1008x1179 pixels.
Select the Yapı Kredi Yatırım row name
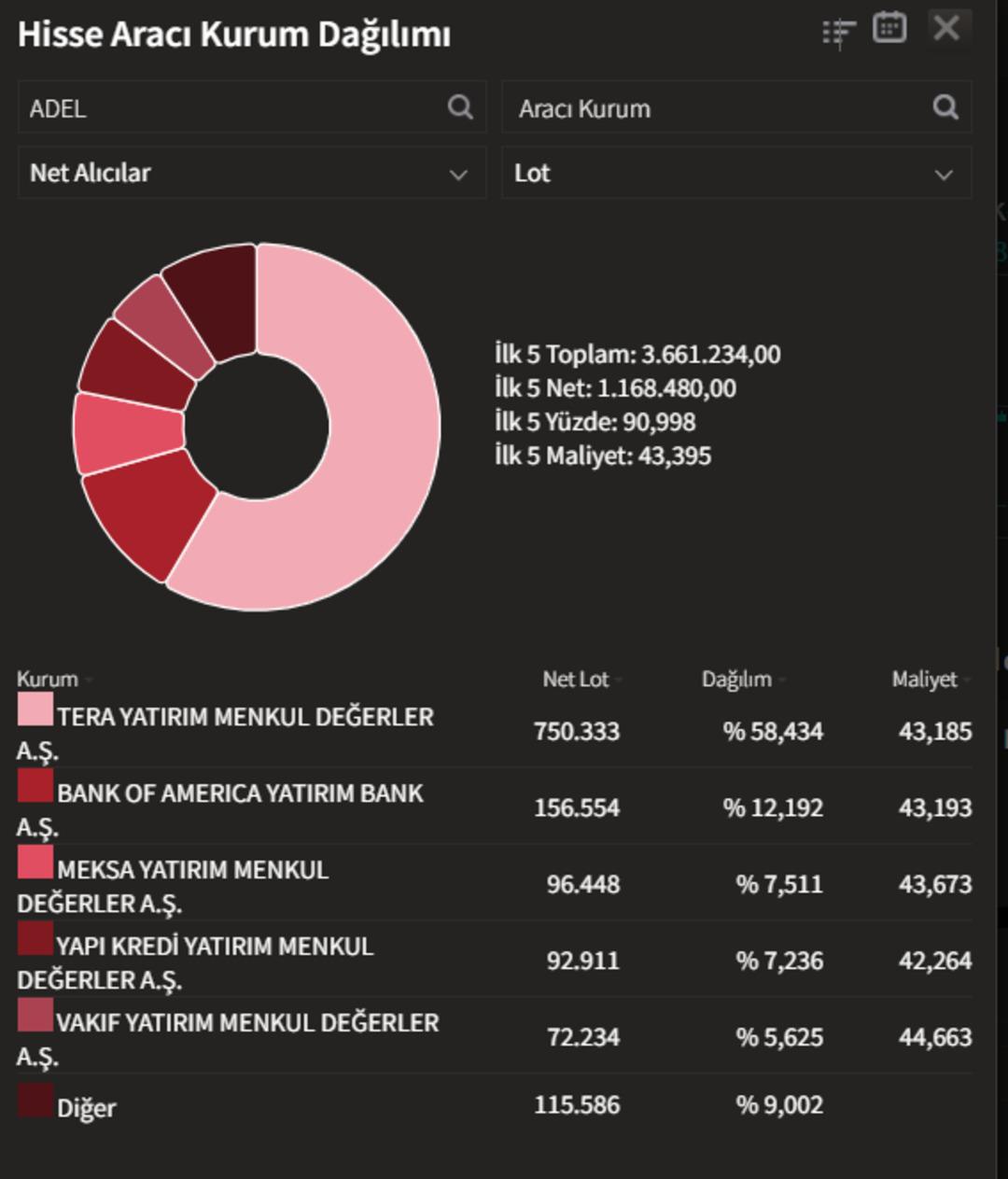point(215,947)
